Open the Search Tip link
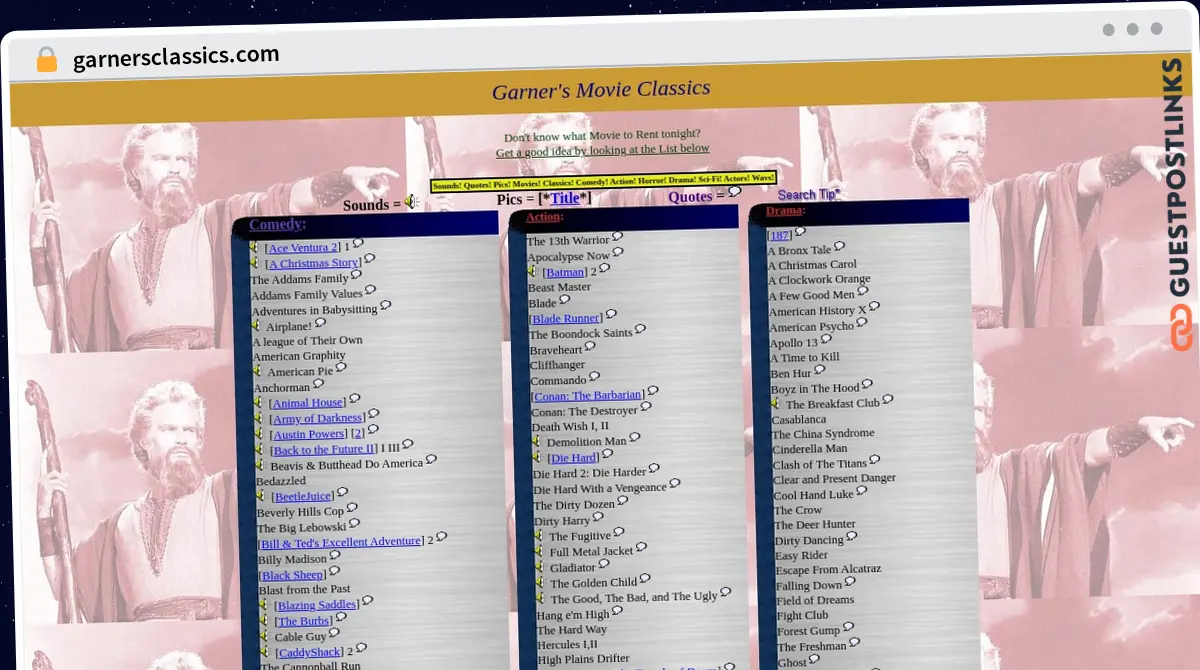This screenshot has height=670, width=1200. [808, 194]
